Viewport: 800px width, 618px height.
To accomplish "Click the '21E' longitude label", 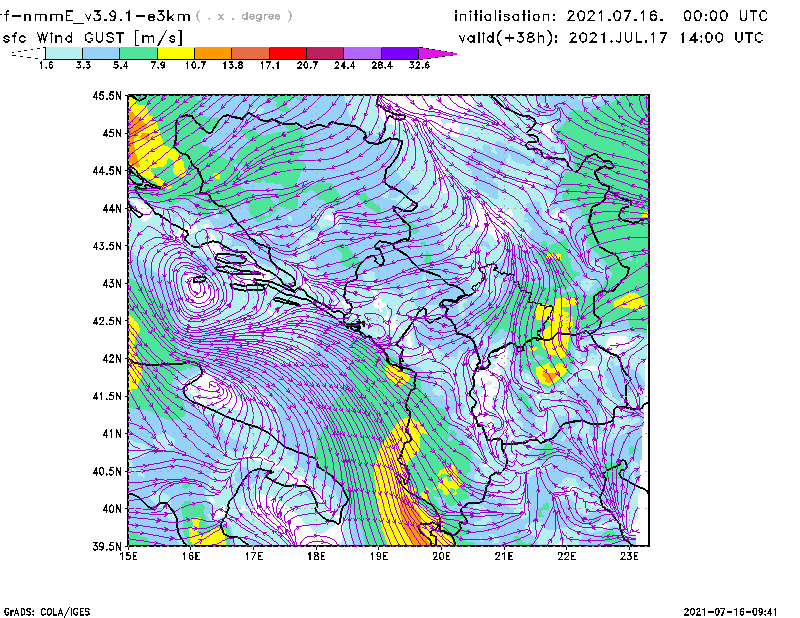I will pos(504,556).
